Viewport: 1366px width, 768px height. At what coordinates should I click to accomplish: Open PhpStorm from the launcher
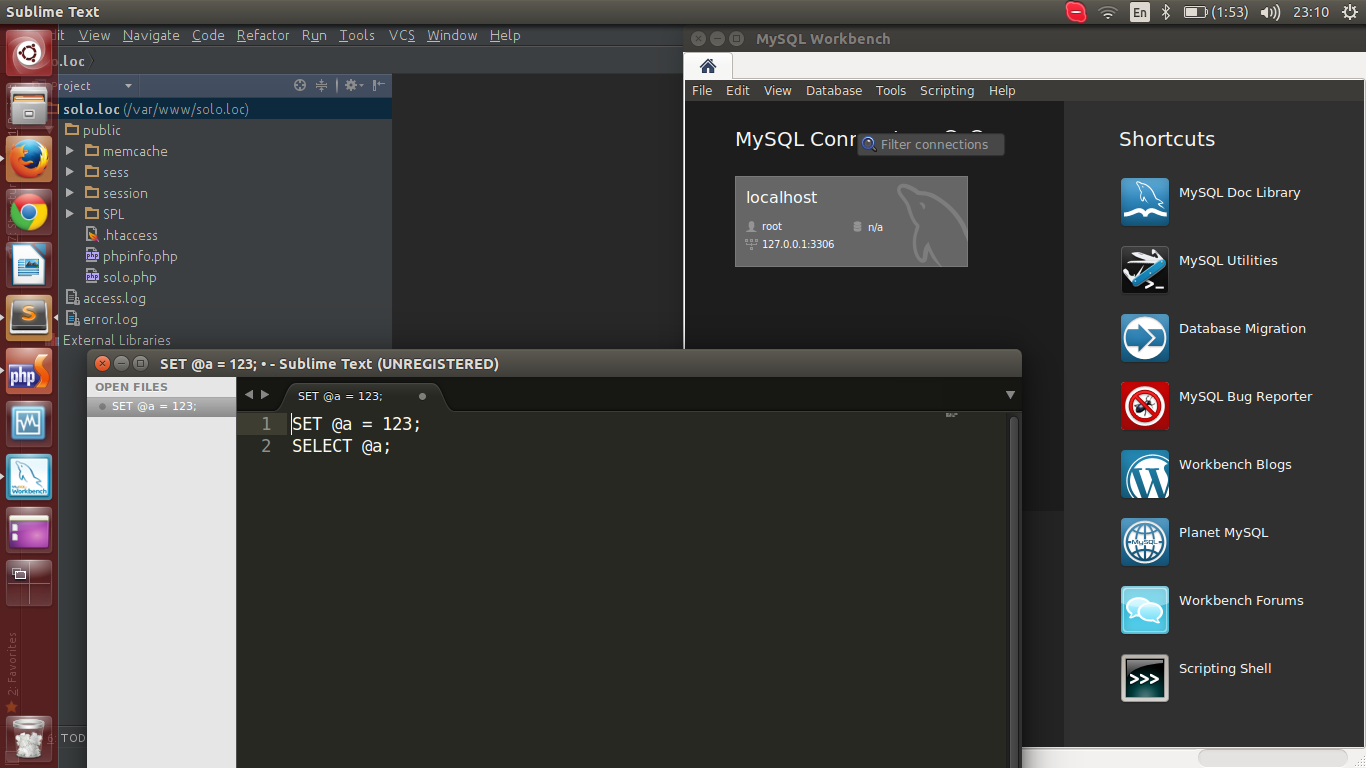(29, 371)
